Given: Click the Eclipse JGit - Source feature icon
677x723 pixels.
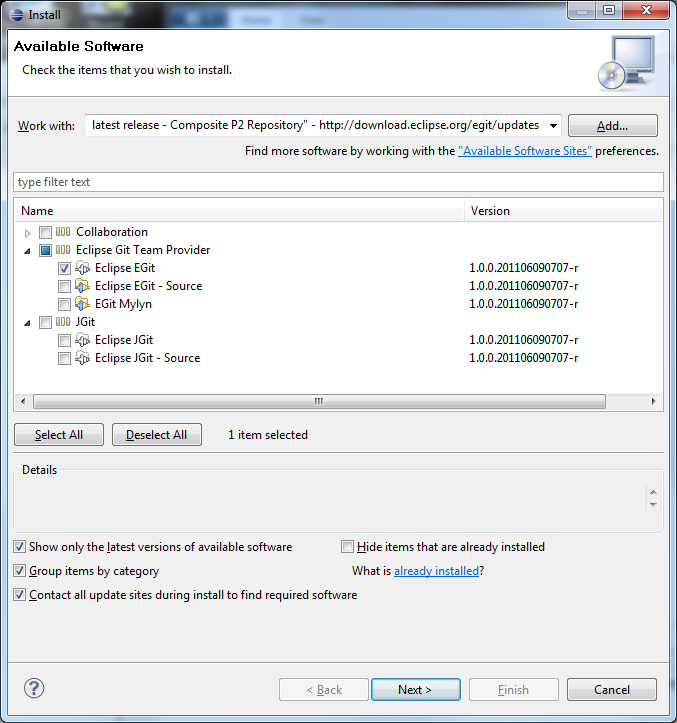Looking at the screenshot, I should click(83, 358).
